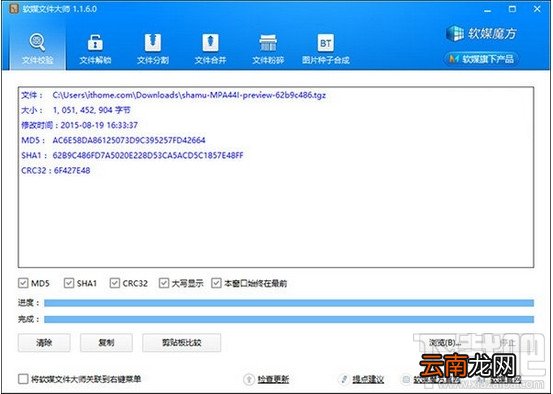Select the 大小 1,051,452,904 字节 line

(x=75, y=110)
